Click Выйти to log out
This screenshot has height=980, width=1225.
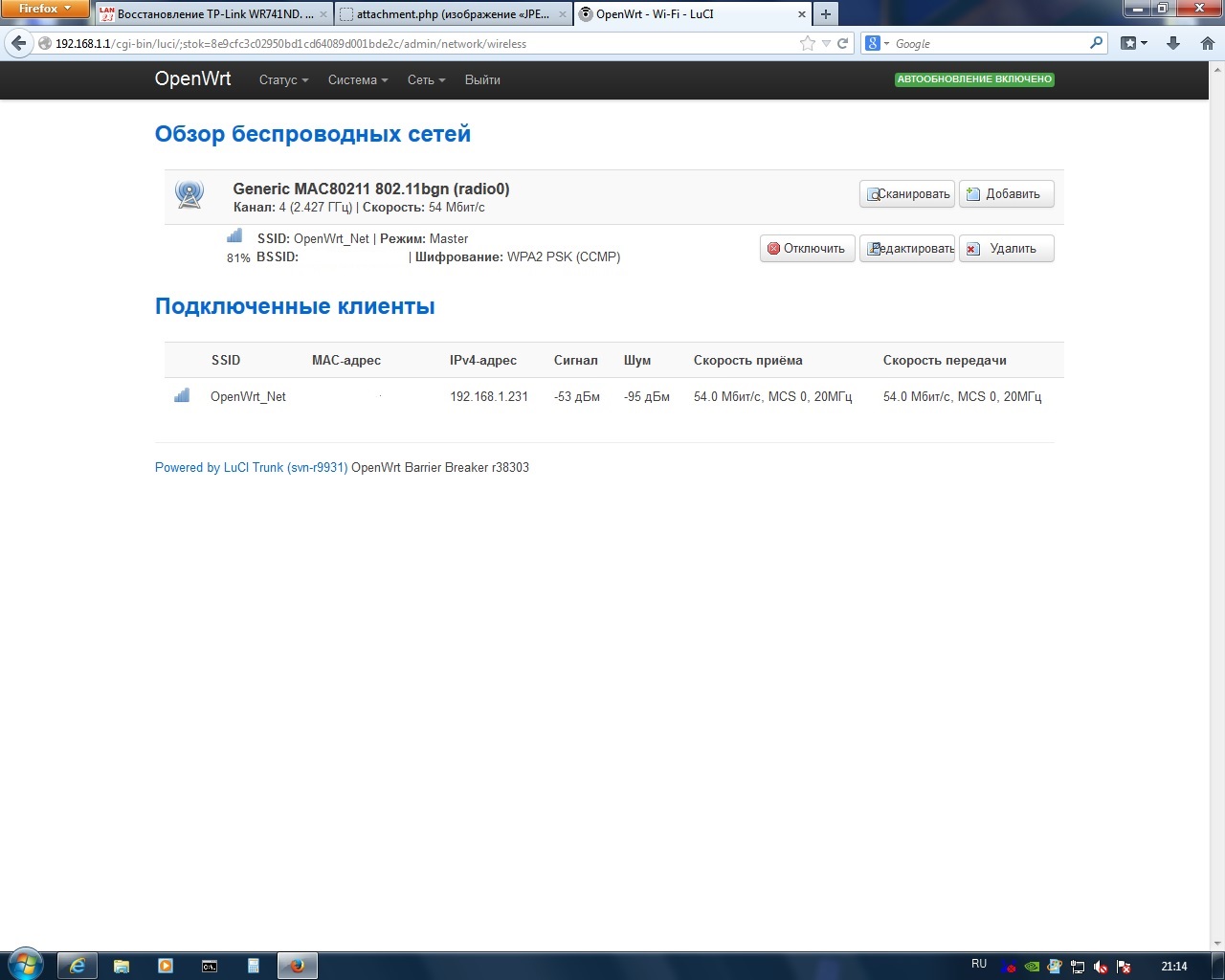click(482, 80)
